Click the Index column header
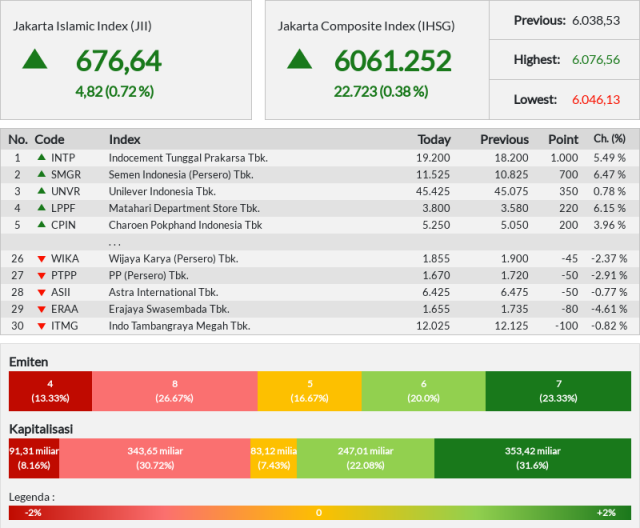 (124, 140)
